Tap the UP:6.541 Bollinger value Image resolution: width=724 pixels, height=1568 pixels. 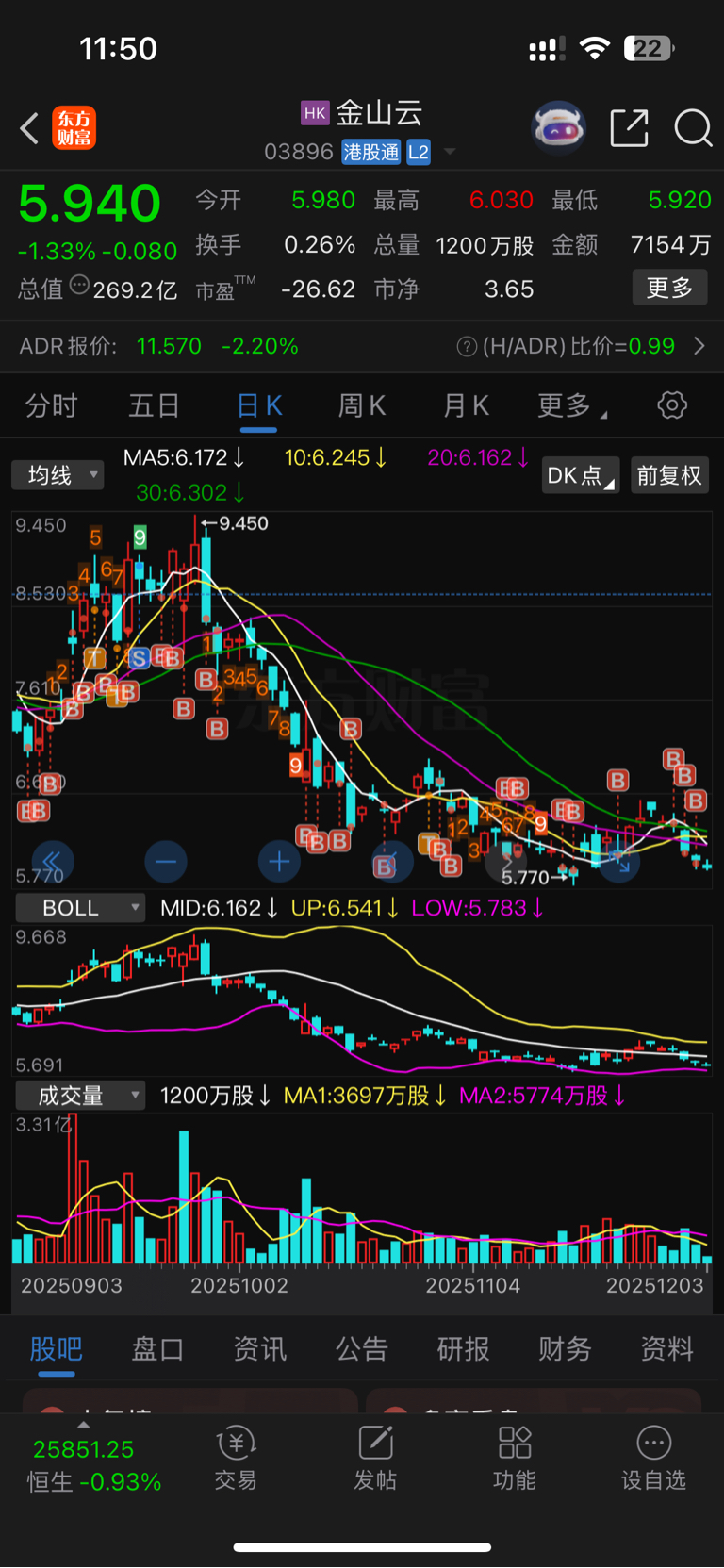click(x=345, y=908)
